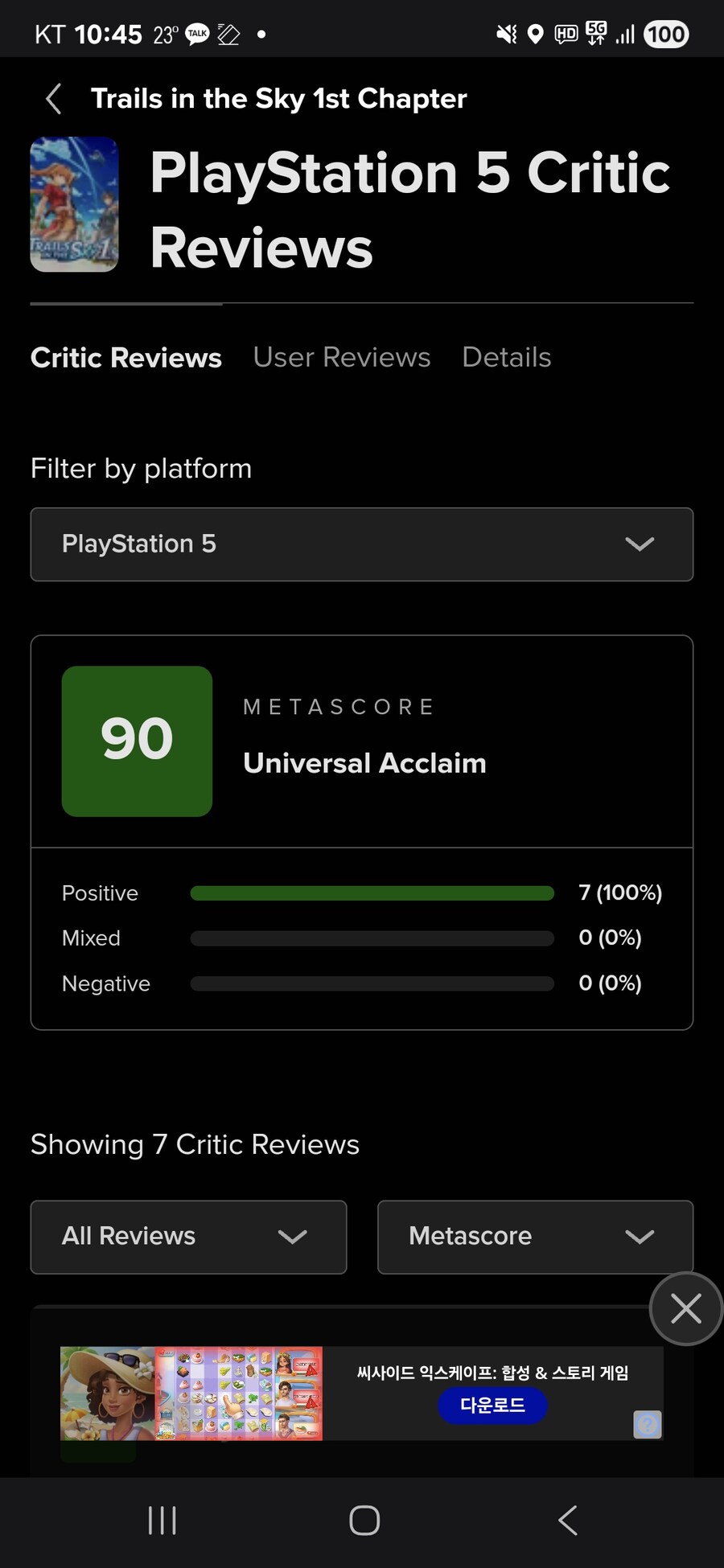This screenshot has width=724, height=1568.
Task: Tap the KakaoTalk notification icon
Action: point(197,34)
